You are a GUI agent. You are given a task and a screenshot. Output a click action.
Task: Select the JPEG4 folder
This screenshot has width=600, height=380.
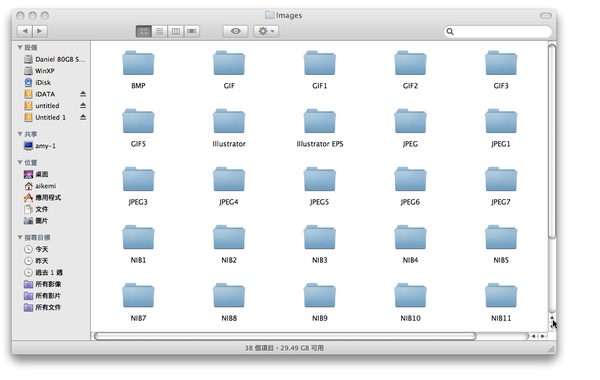coord(229,179)
